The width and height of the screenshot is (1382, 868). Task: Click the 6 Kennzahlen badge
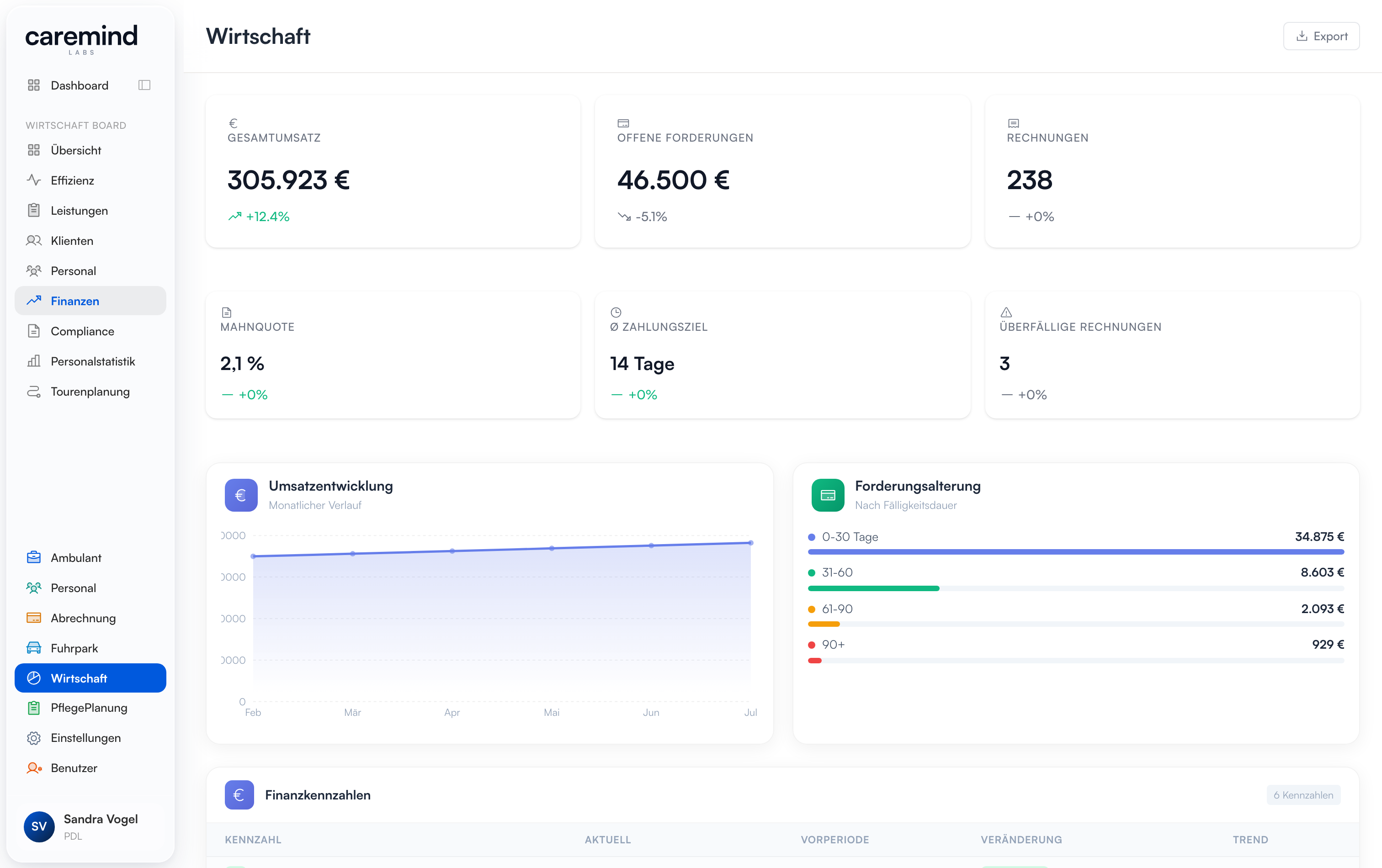pos(1303,794)
